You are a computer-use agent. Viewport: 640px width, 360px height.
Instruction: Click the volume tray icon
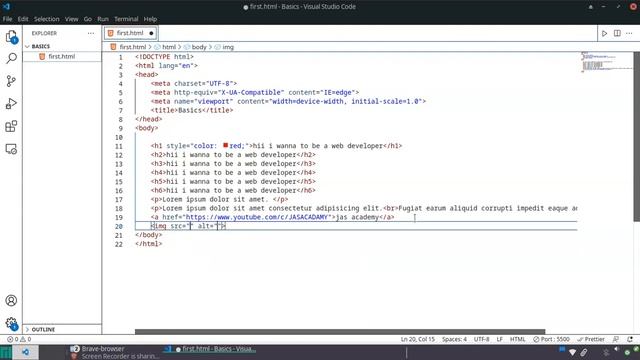[616, 350]
